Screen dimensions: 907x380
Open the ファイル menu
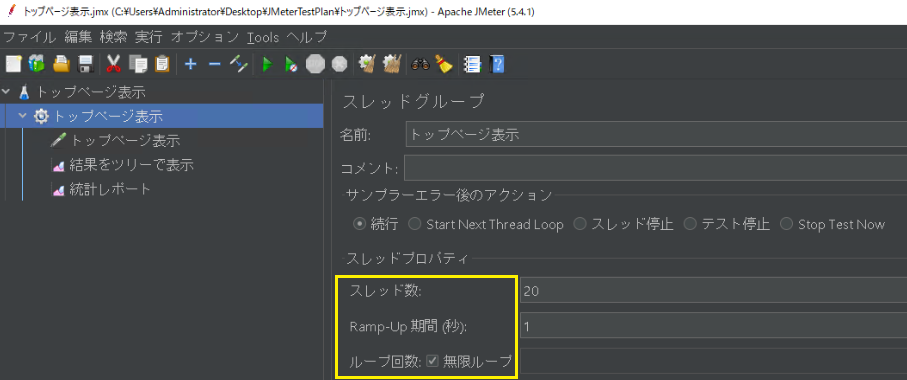pyautogui.click(x=30, y=38)
